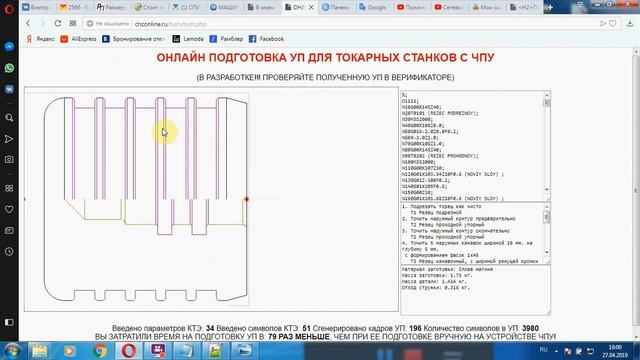Open the Windows Start button
The width and height of the screenshot is (640, 360).
(x=12, y=351)
